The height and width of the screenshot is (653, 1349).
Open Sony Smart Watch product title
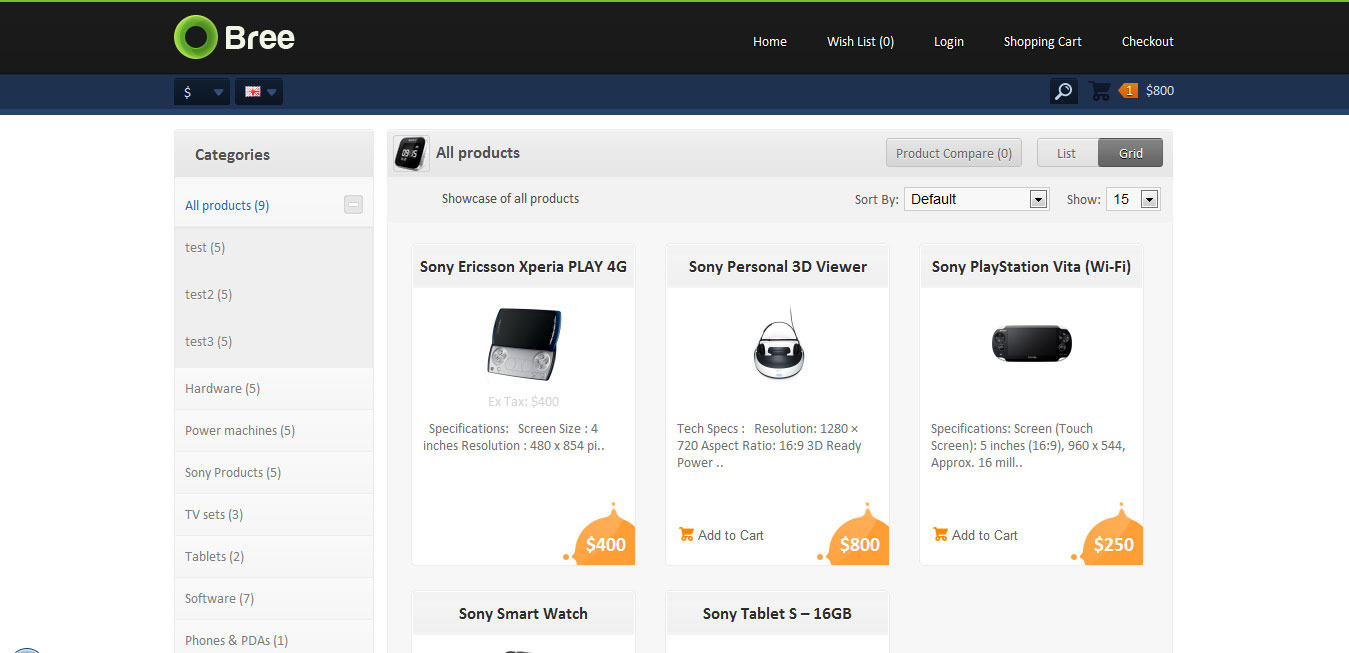click(523, 613)
